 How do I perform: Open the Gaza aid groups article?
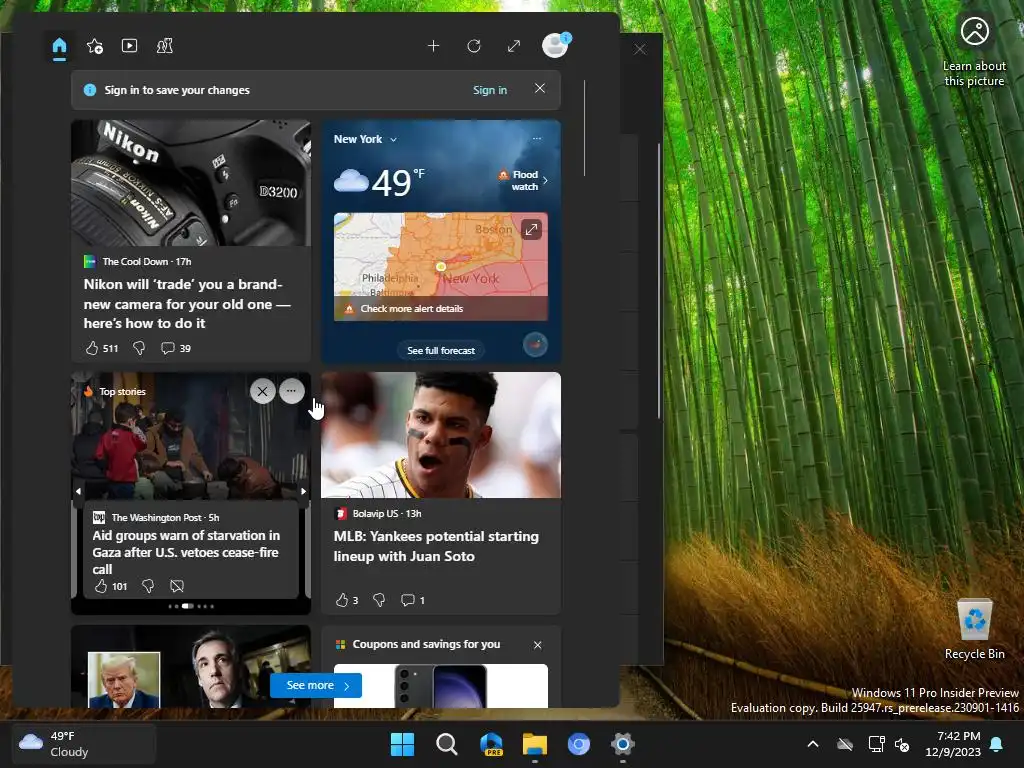(x=186, y=552)
